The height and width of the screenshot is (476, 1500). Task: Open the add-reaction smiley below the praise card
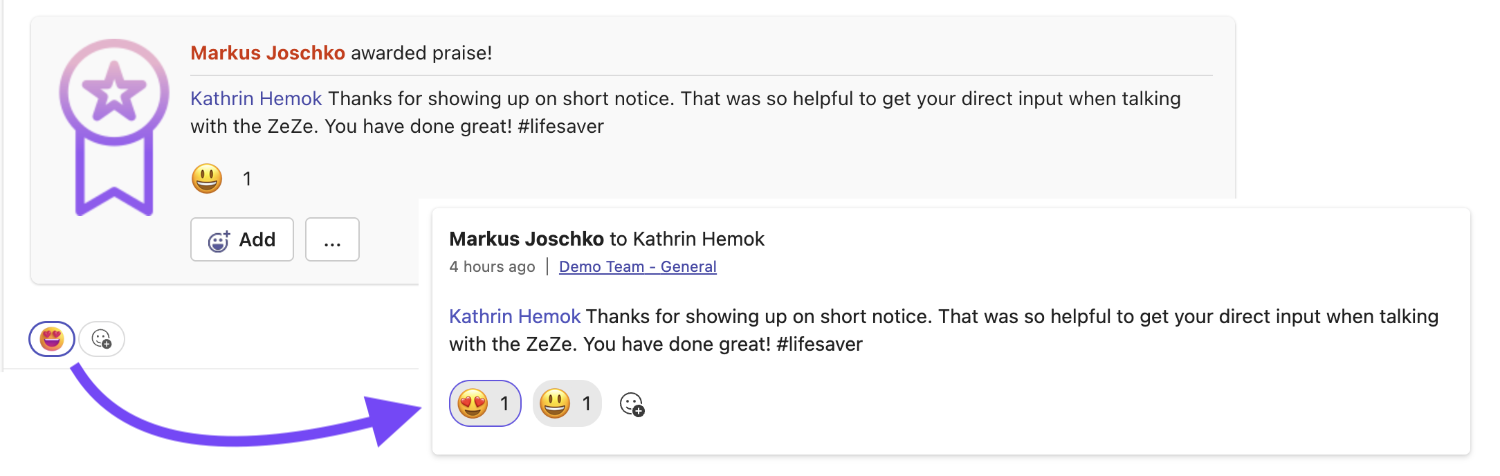point(102,340)
